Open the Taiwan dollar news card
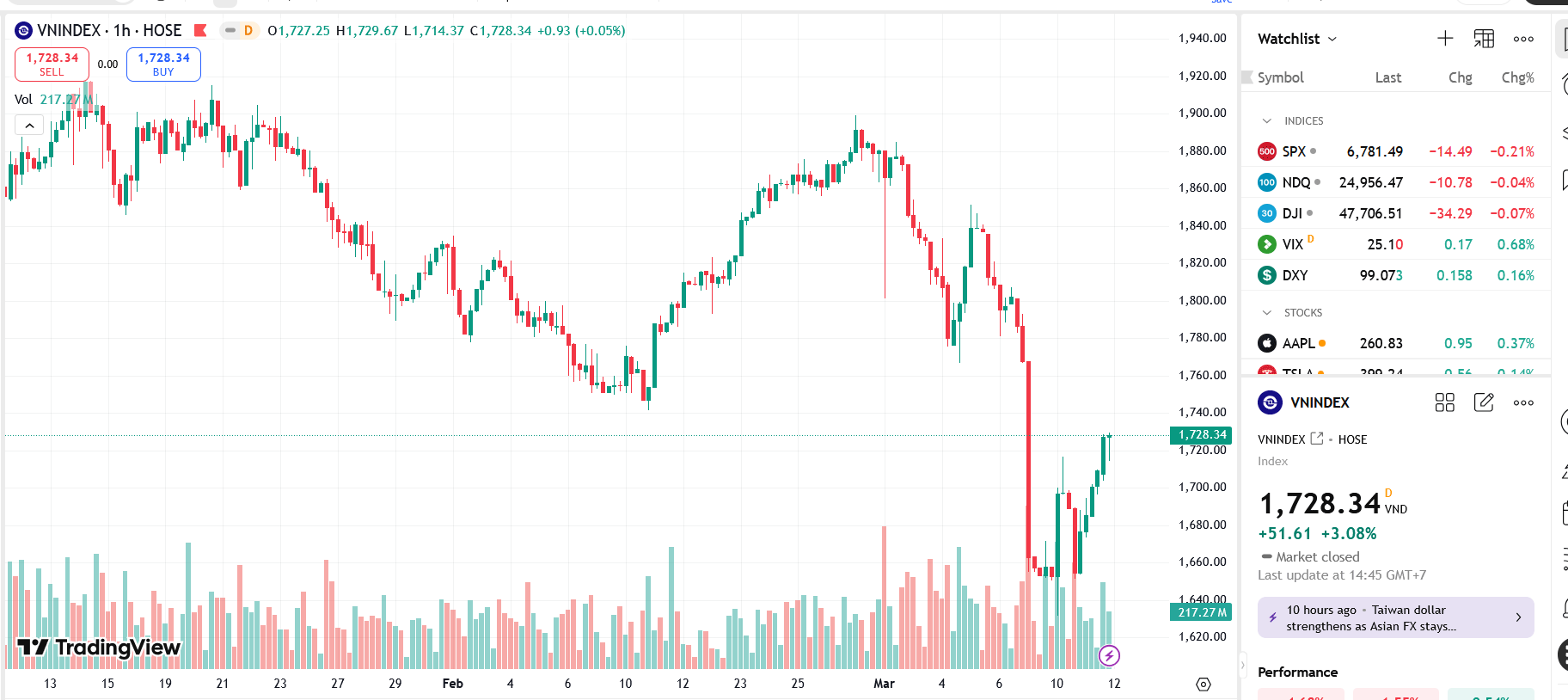The height and width of the screenshot is (700, 1568). 1394,617
